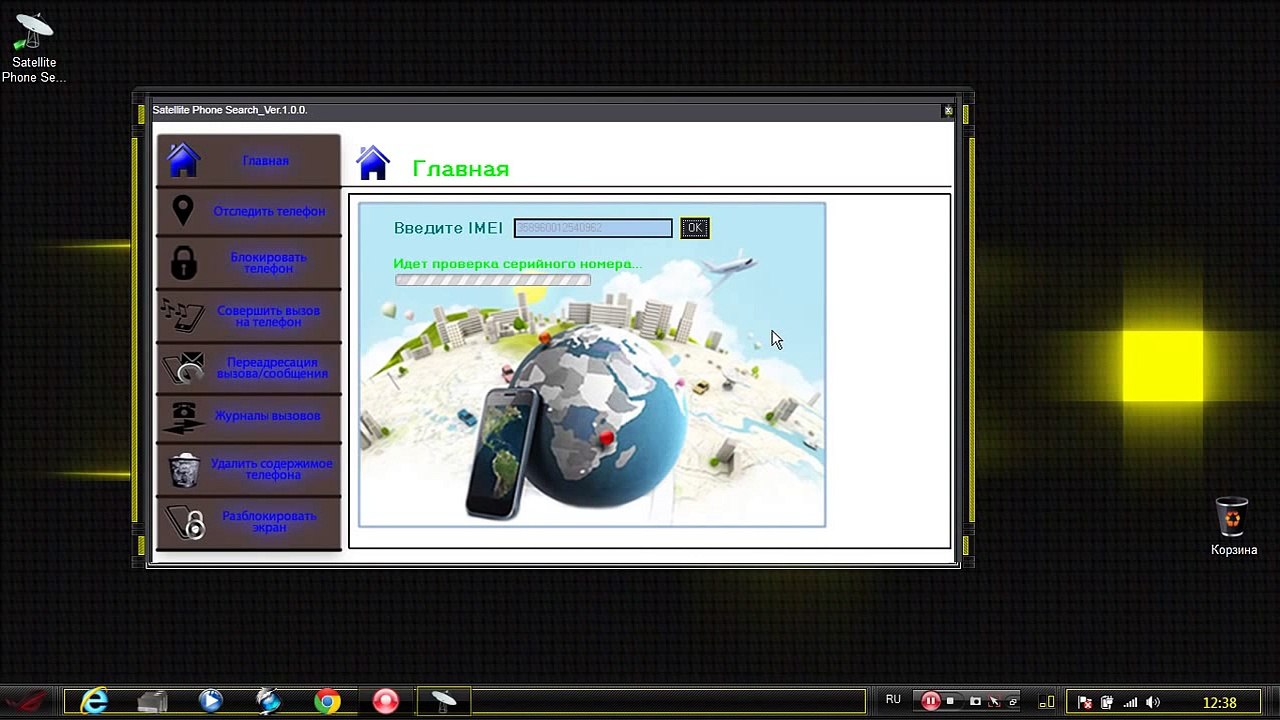The width and height of the screenshot is (1280, 720).
Task: Open the network signal tray icon
Action: 1130,702
